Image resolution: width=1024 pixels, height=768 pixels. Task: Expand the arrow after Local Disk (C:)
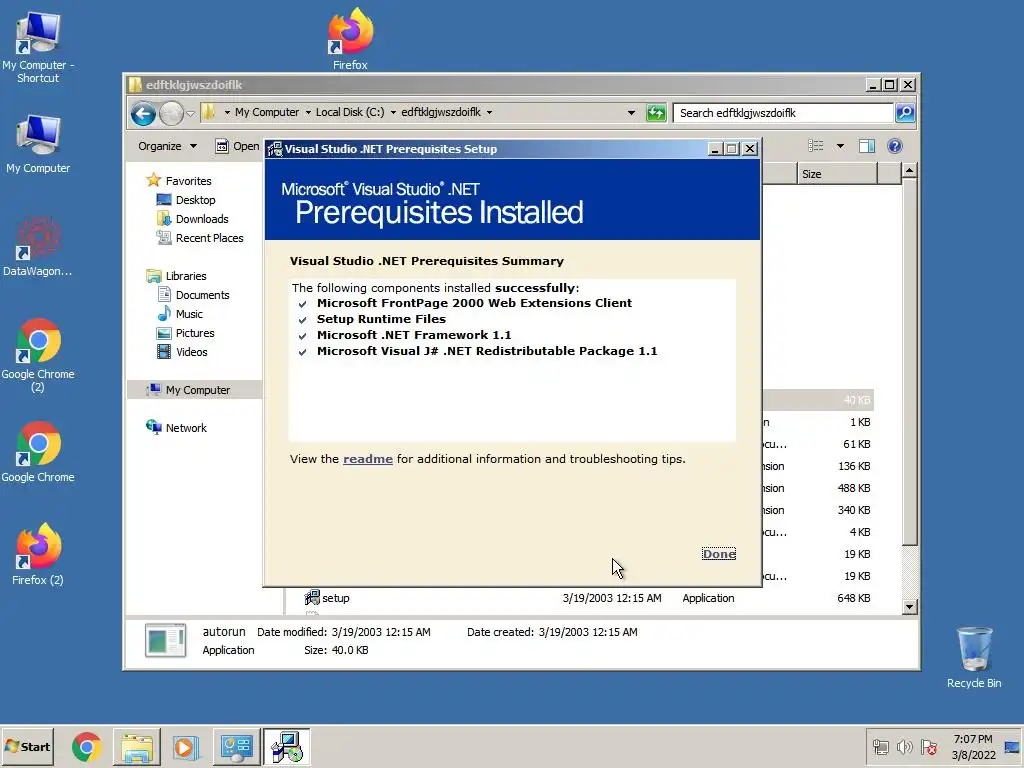[393, 112]
